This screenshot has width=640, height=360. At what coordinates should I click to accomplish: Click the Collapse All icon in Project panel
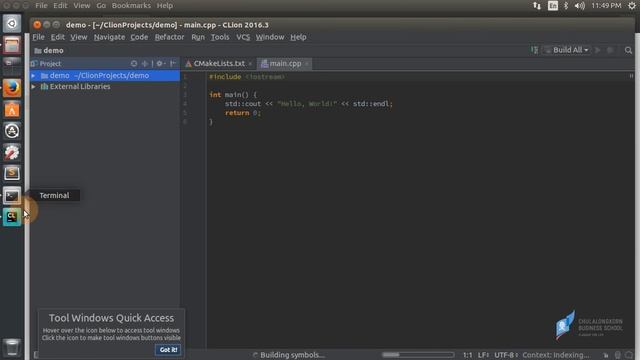pyautogui.click(x=144, y=64)
